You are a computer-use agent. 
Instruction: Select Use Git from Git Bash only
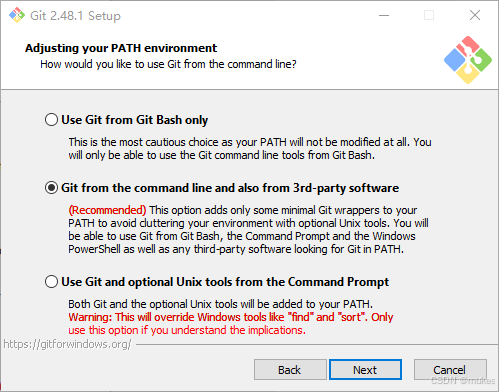point(51,120)
